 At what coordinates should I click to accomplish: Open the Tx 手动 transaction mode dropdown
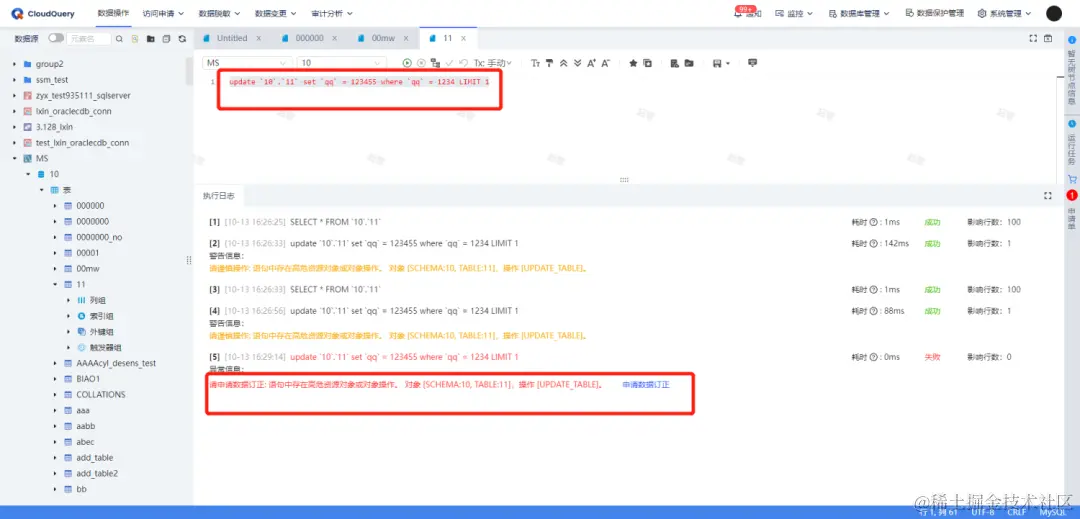click(492, 63)
